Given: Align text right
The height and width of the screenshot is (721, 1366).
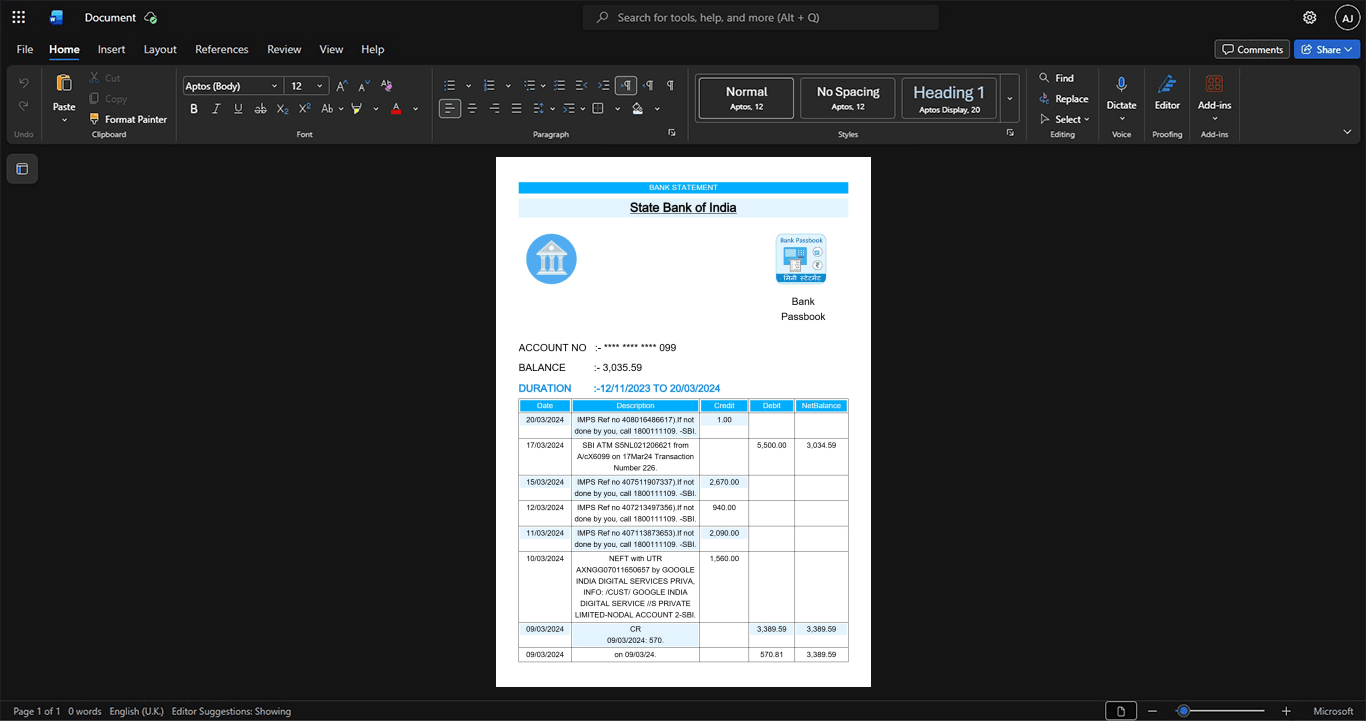Looking at the screenshot, I should pos(494,109).
